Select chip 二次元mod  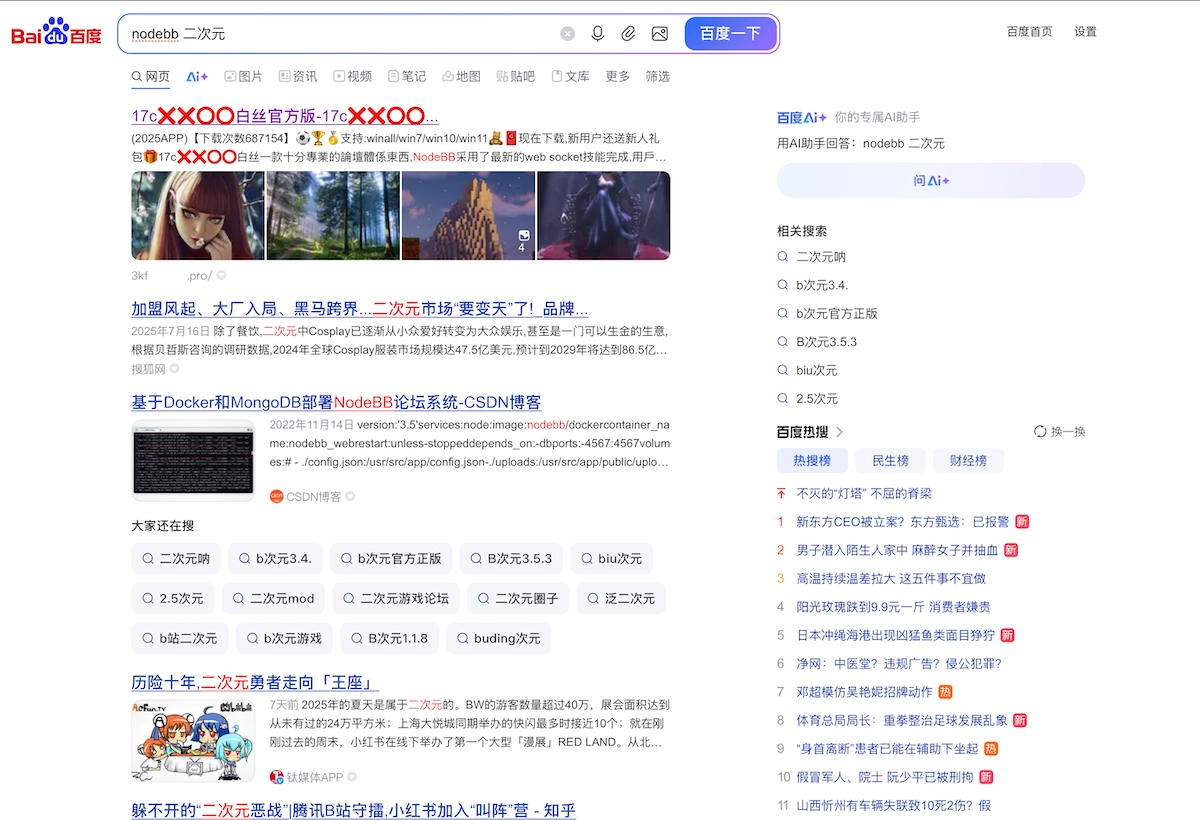pyautogui.click(x=273, y=599)
